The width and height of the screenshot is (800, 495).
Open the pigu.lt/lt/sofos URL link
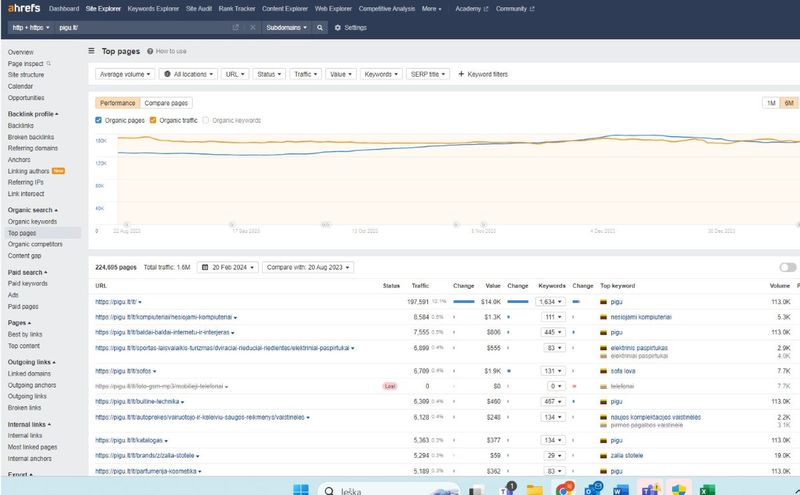[x=123, y=371]
